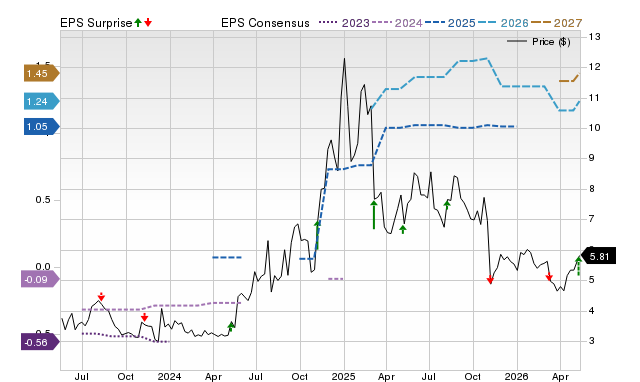Select the 2023 legend entry
This screenshot has width=640, height=382.
coord(344,23)
